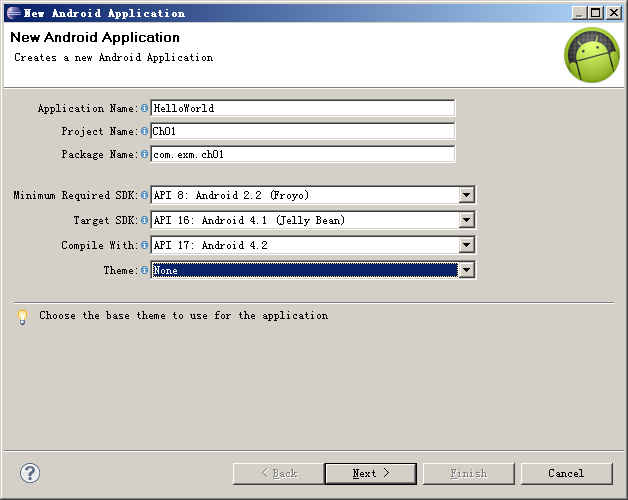Click info icon beside Compile With

pyautogui.click(x=144, y=245)
